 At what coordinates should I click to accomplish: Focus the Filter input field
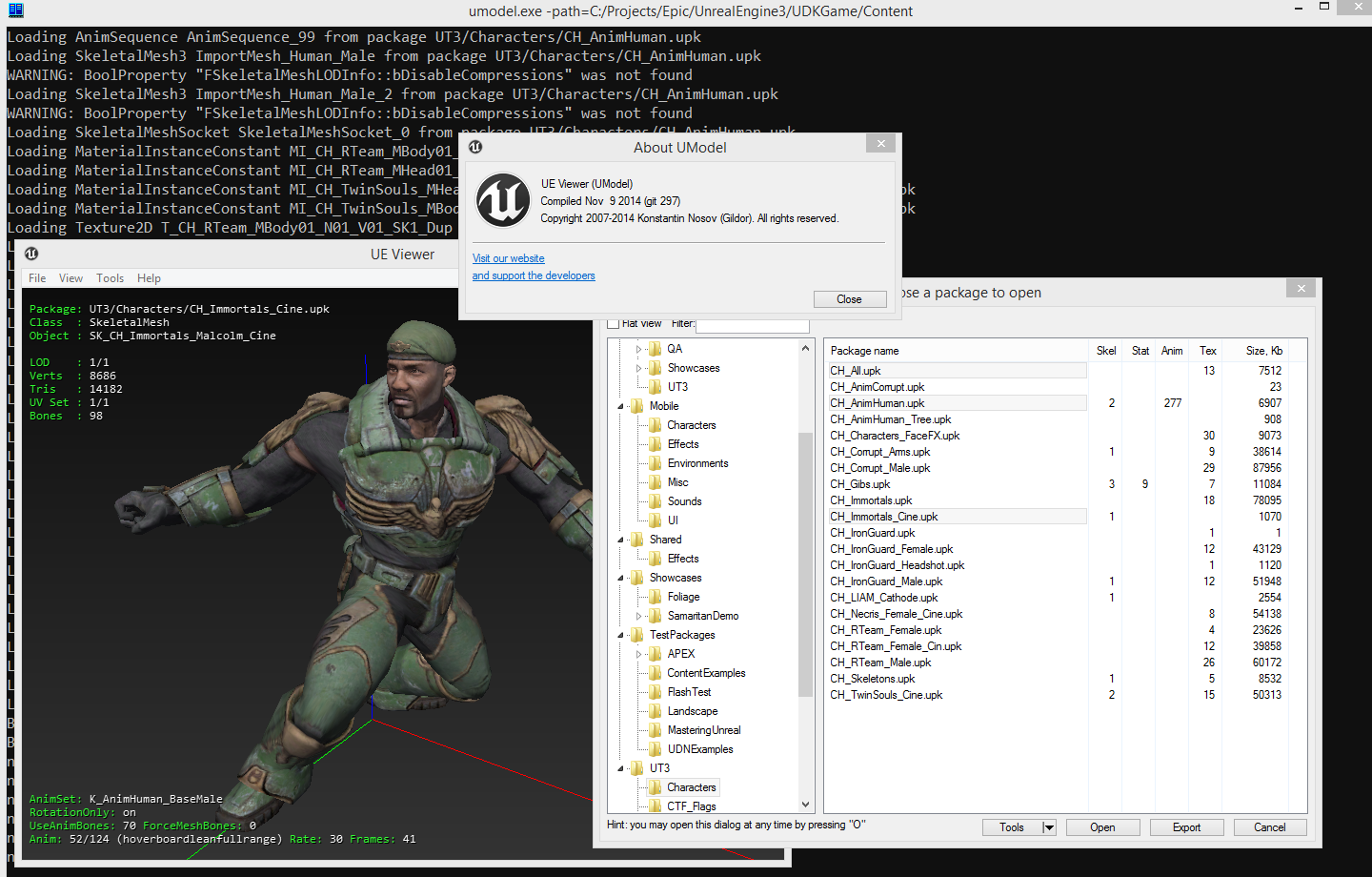coord(753,325)
